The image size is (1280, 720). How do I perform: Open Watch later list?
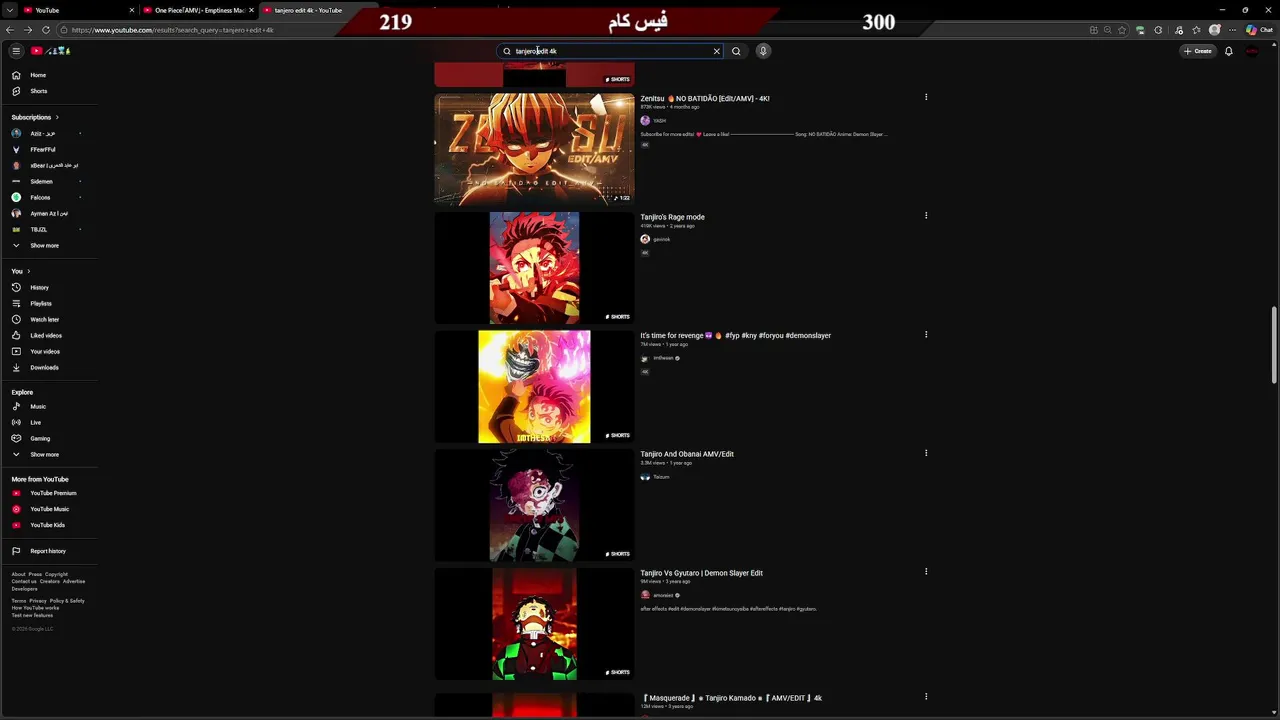[x=48, y=319]
